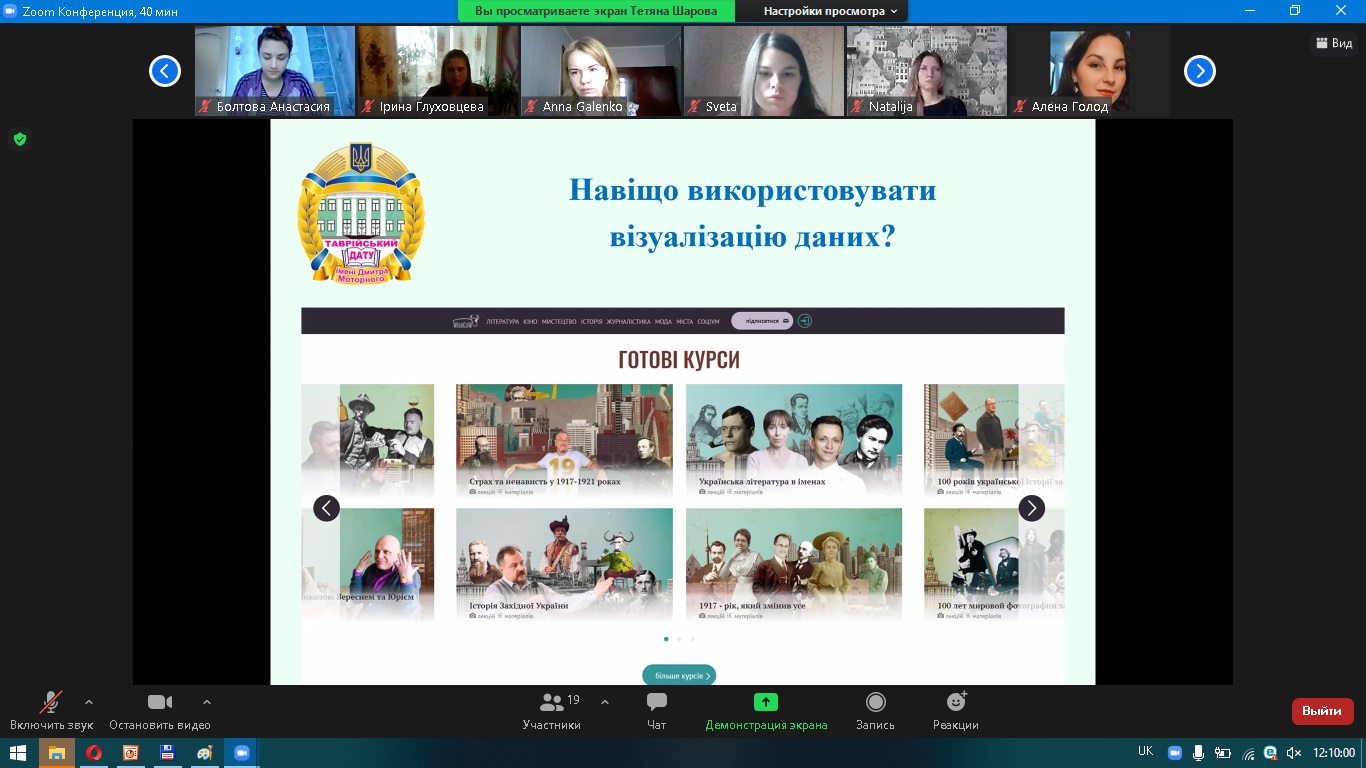Click the ГОТОВІ КУРСИ heading

point(679,360)
